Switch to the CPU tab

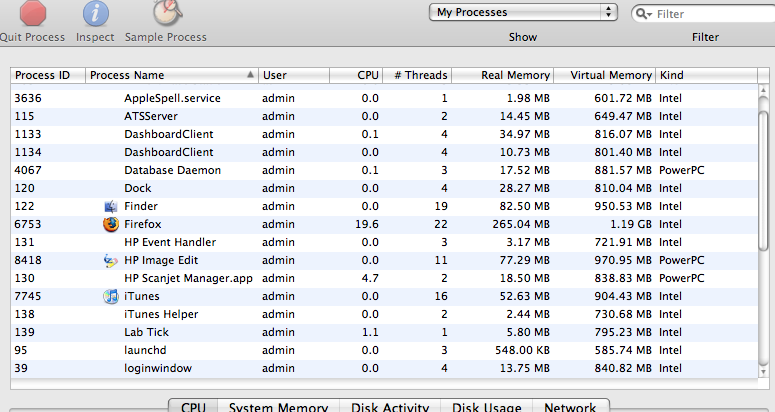click(193, 406)
